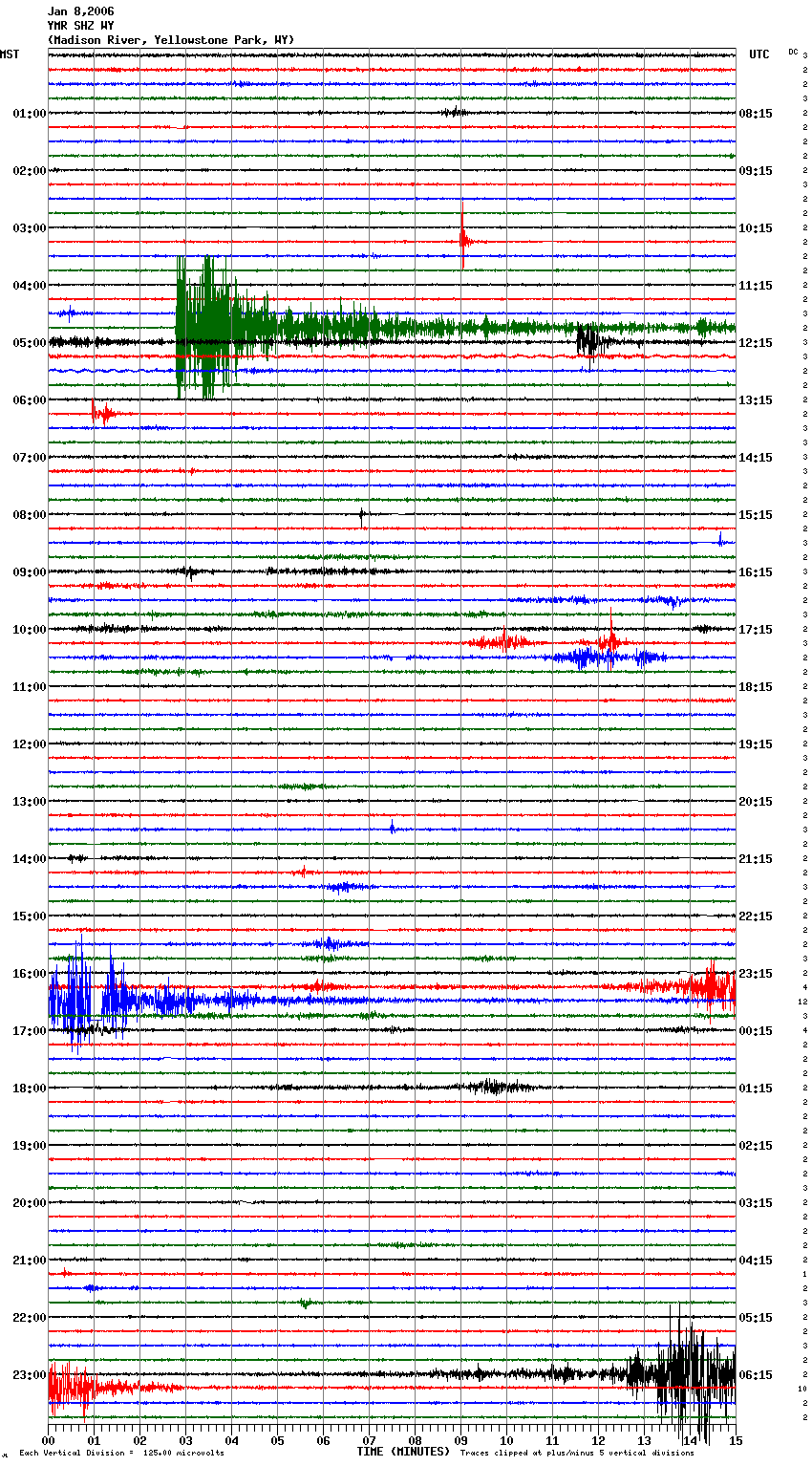Click the "11:15" UTC time label

(x=756, y=286)
